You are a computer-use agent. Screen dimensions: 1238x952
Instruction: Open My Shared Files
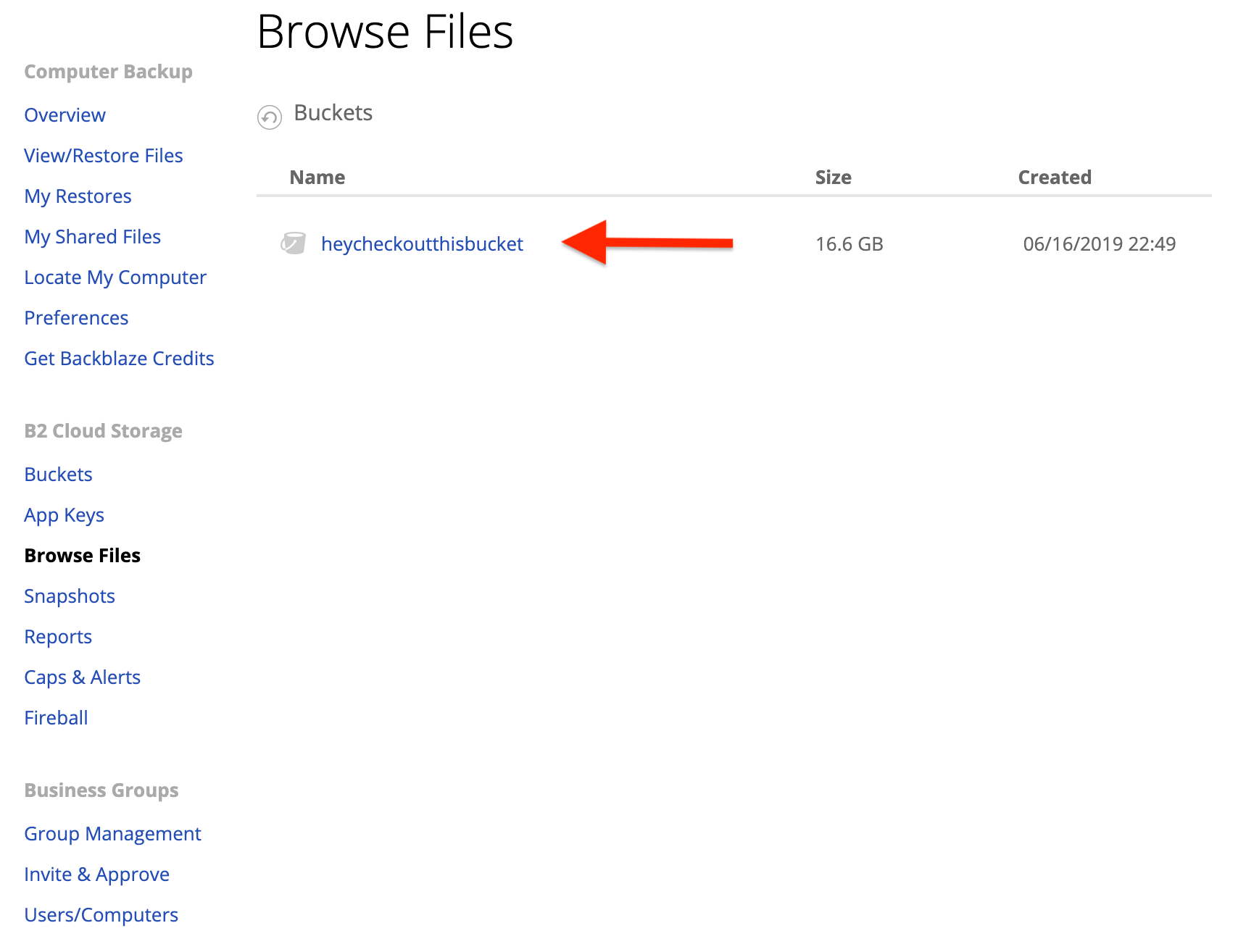pos(92,237)
